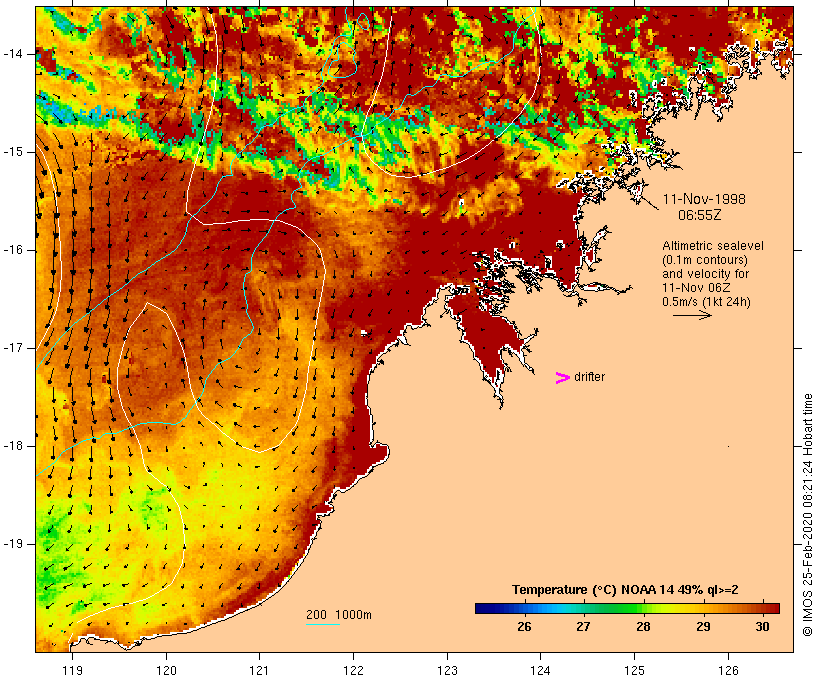Click the '200 1000m' bathymetry label
Viewport: 820px width, 680px height.
(339, 615)
